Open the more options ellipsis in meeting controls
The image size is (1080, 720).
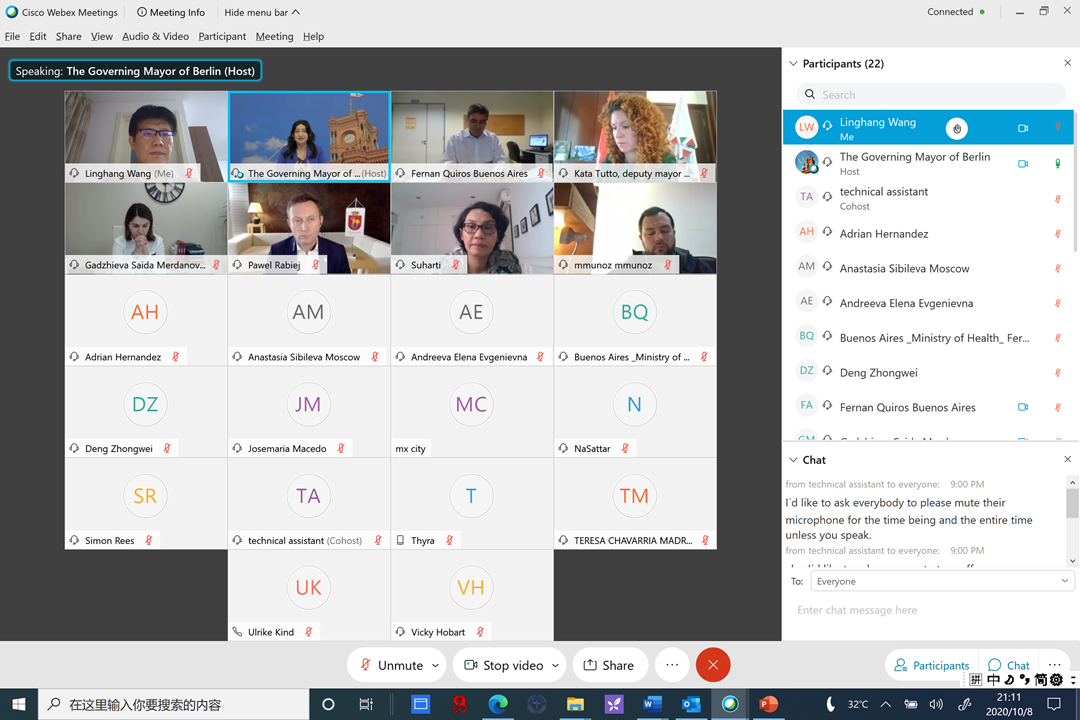[672, 665]
